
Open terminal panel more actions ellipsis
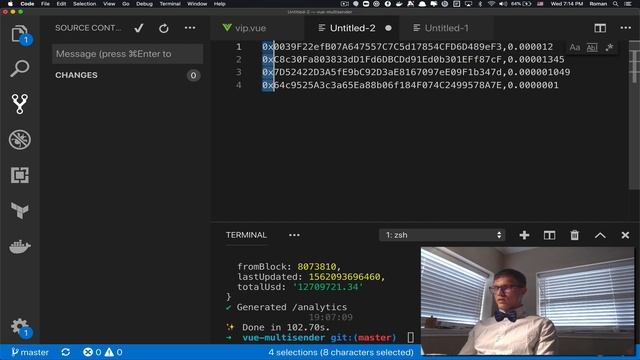294,235
